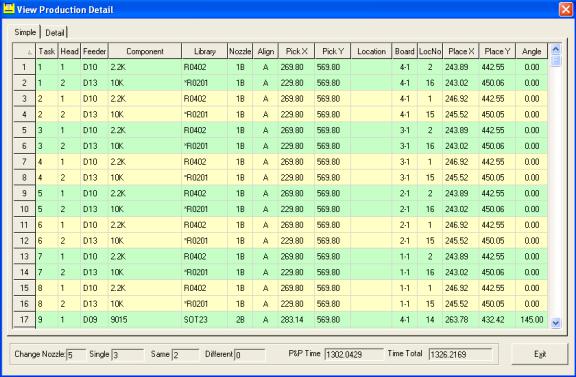576x377 pixels.
Task: Click the Time Total field
Action: [x=460, y=354]
